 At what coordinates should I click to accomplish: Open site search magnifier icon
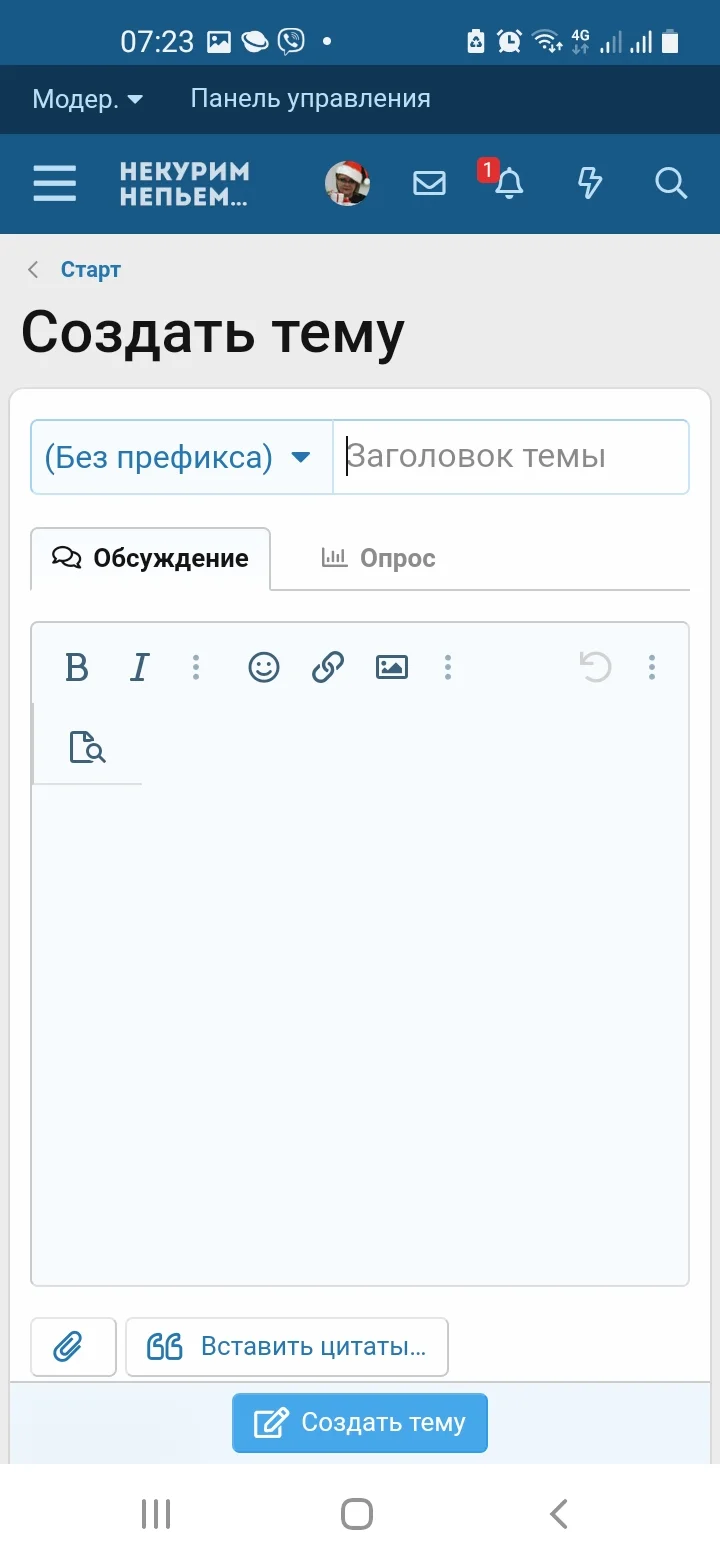[671, 183]
